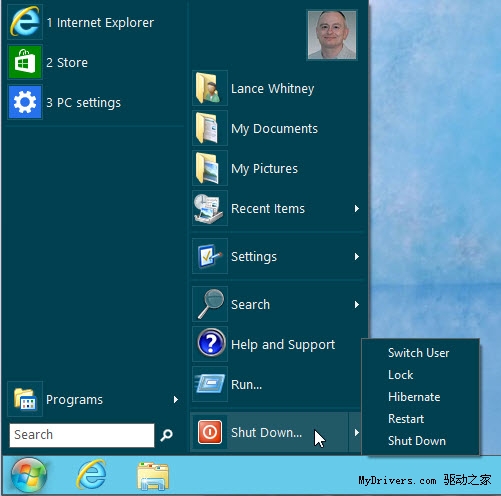Screen dimensions: 501x496
Task: Open the Run dialog icon
Action: [210, 384]
